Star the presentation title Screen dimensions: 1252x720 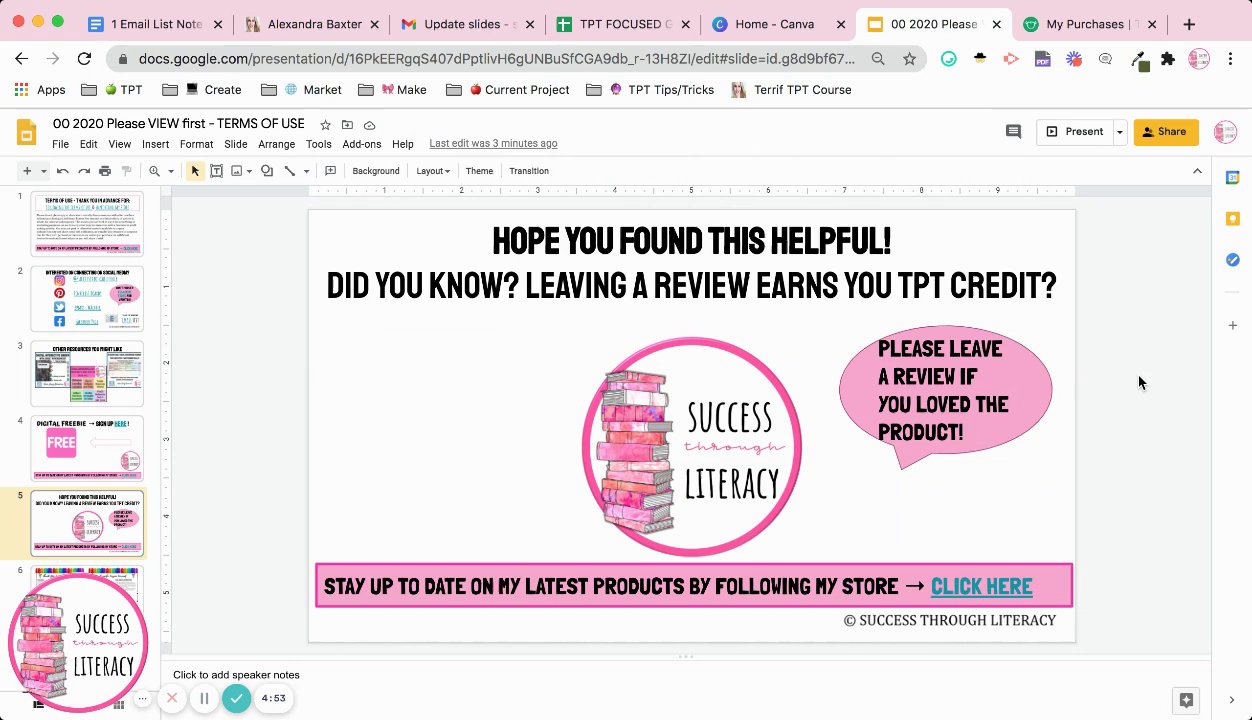point(325,124)
